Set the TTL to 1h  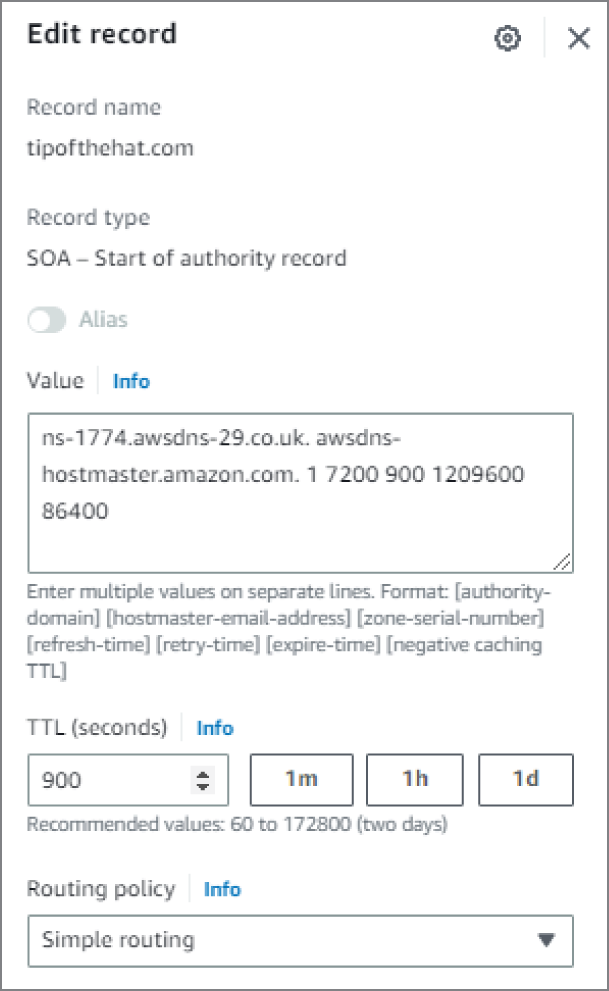(x=415, y=779)
